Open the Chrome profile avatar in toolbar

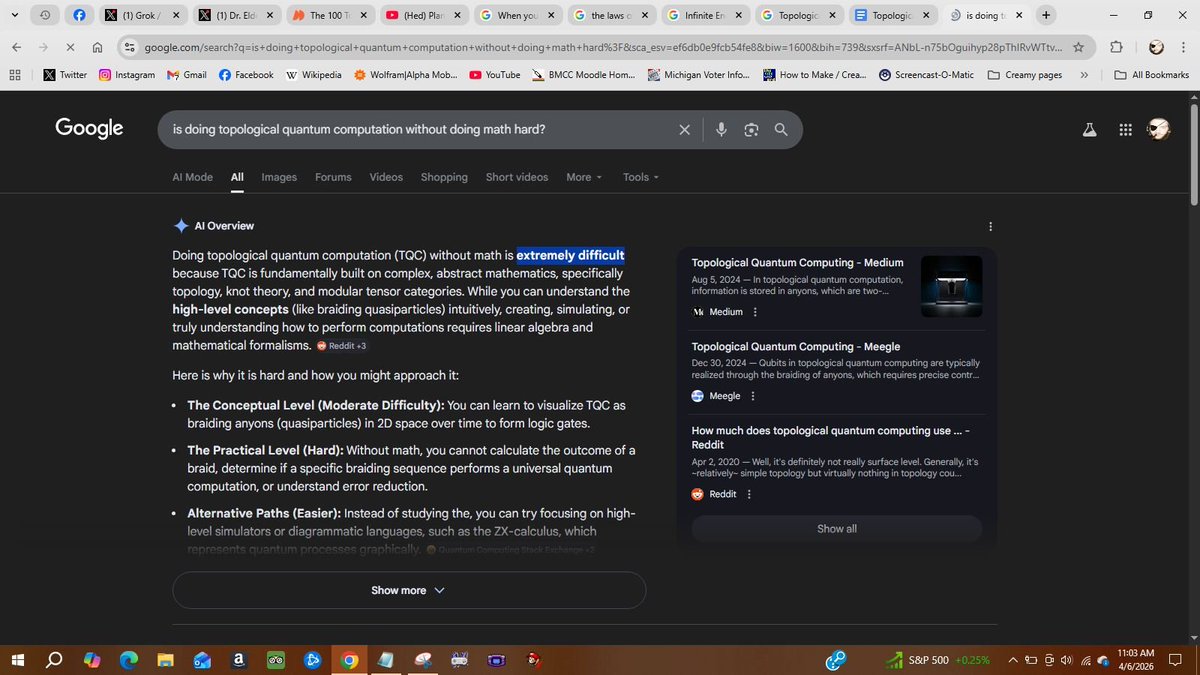[1156, 47]
